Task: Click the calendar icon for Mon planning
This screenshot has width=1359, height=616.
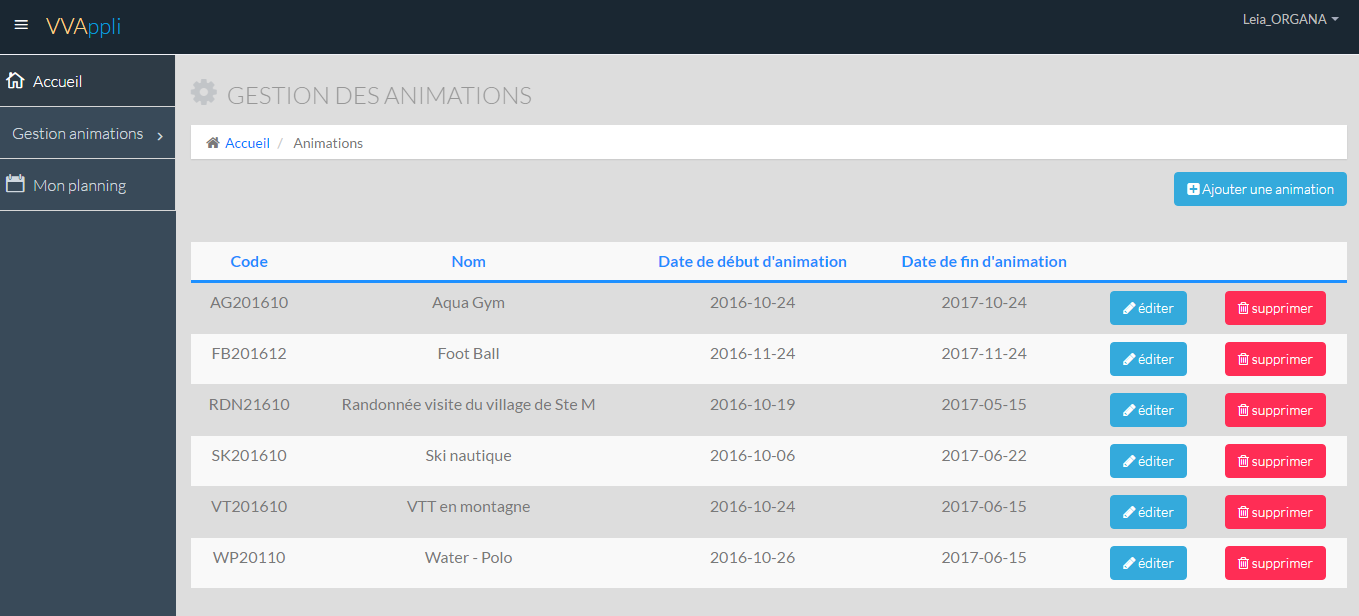Action: (15, 184)
